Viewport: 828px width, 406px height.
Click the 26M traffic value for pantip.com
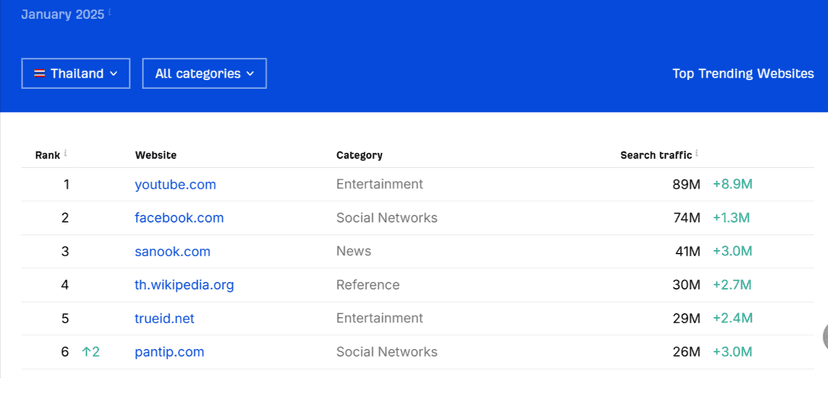pyautogui.click(x=686, y=352)
